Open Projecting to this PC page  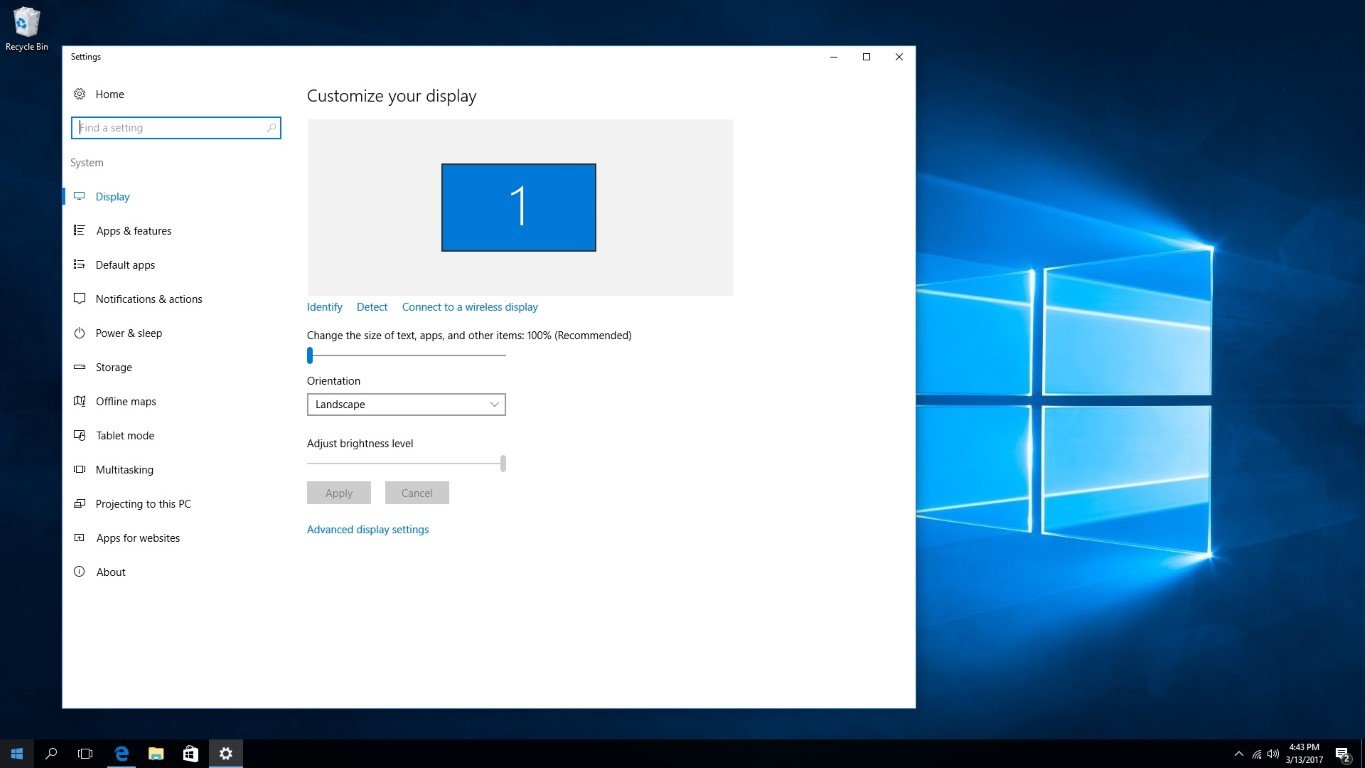pos(143,504)
